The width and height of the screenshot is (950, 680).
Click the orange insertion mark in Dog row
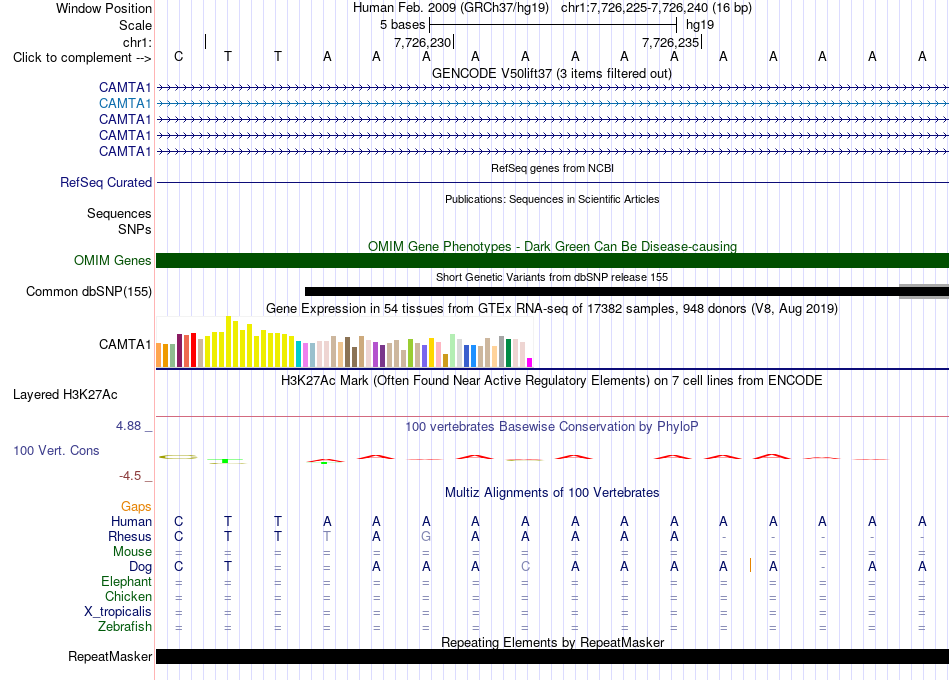751,565
